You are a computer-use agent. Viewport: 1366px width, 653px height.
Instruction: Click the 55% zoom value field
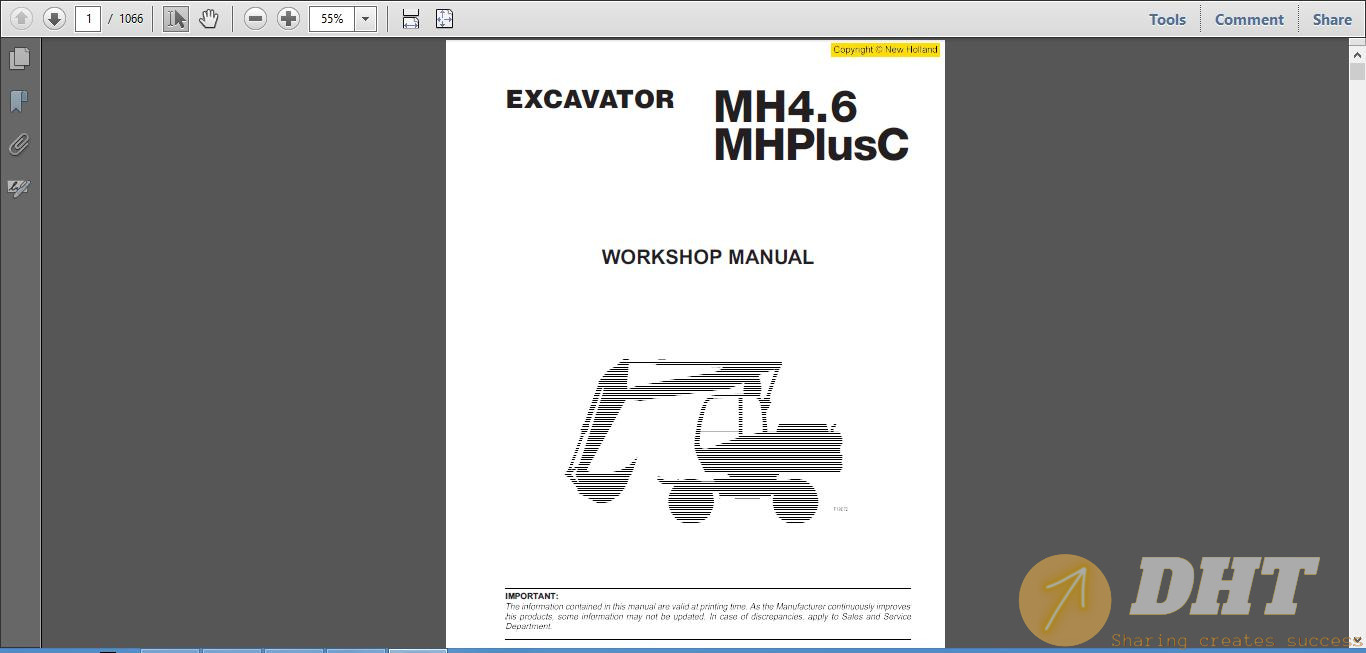[x=332, y=18]
